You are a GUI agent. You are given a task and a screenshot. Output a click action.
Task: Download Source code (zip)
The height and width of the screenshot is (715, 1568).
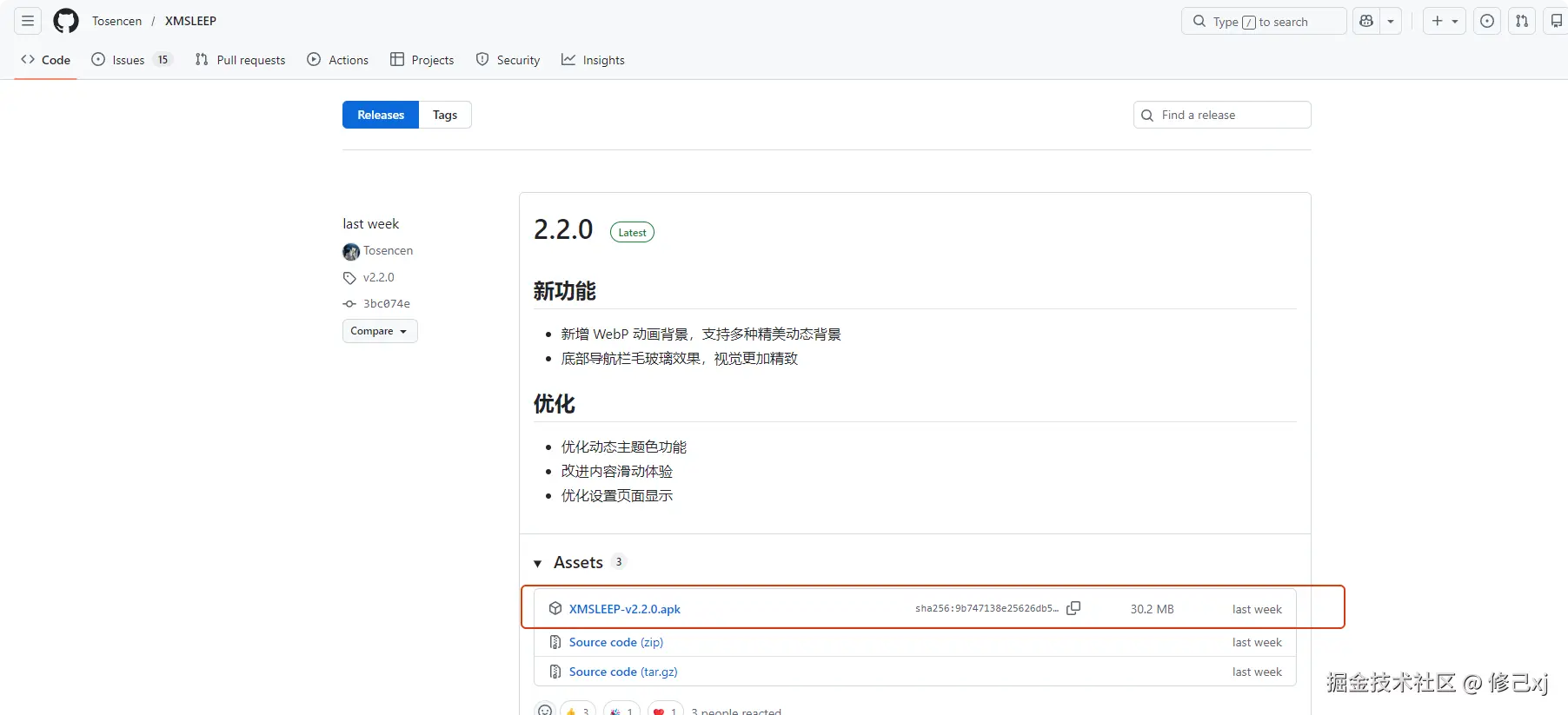(615, 642)
